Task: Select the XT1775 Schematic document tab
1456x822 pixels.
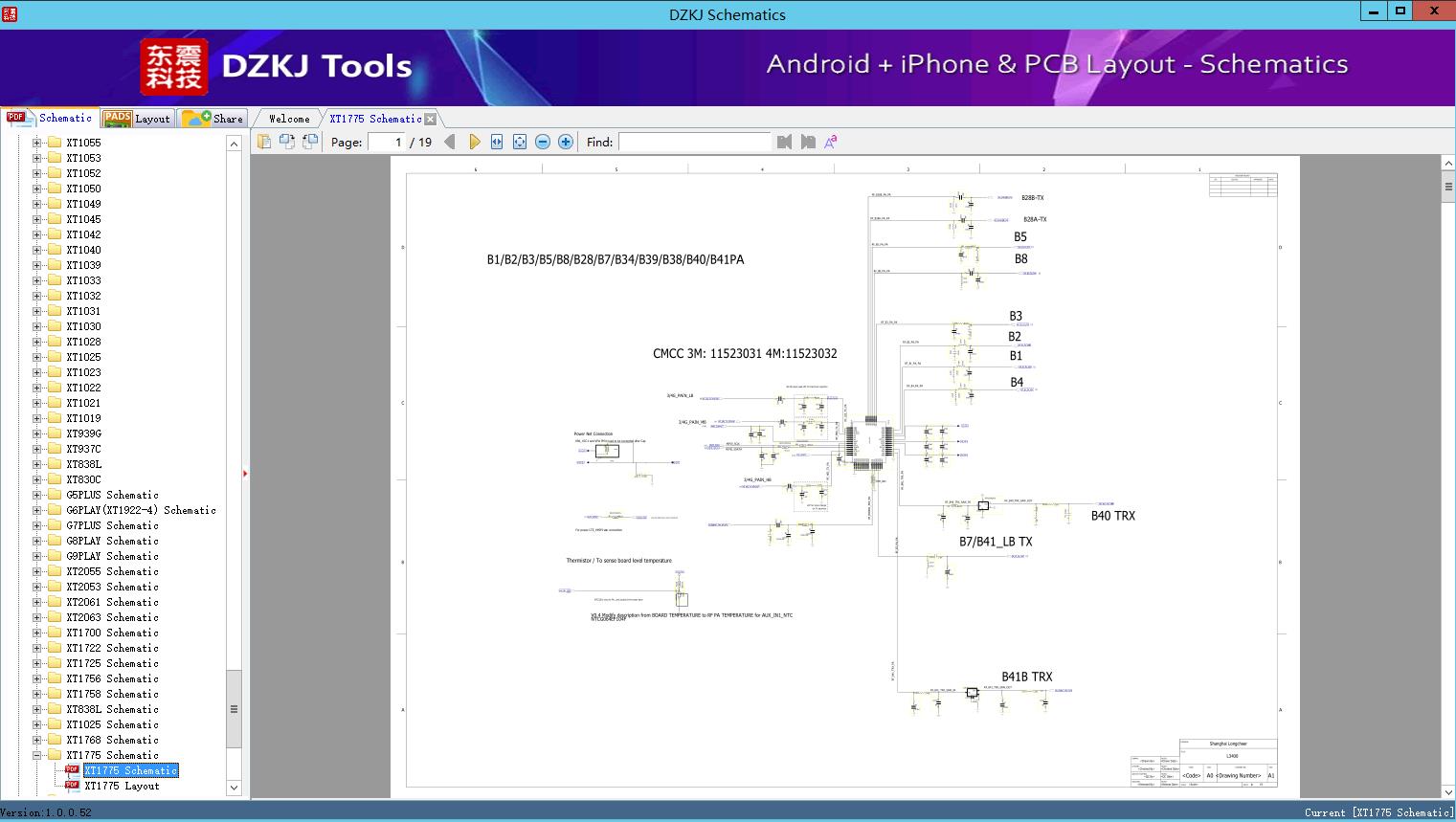Action: click(x=375, y=119)
